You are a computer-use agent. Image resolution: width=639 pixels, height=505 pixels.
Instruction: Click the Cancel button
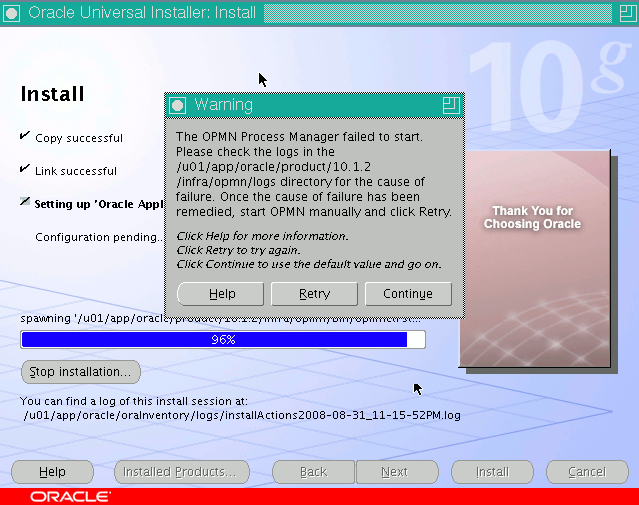click(x=587, y=472)
